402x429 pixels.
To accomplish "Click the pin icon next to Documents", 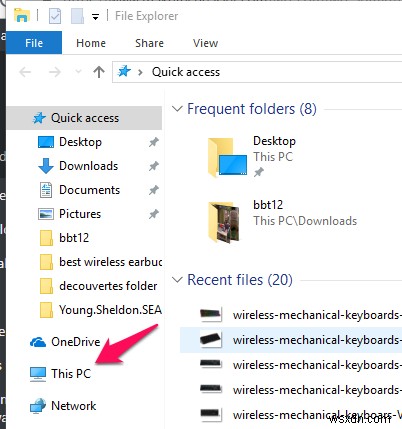I will [153, 190].
